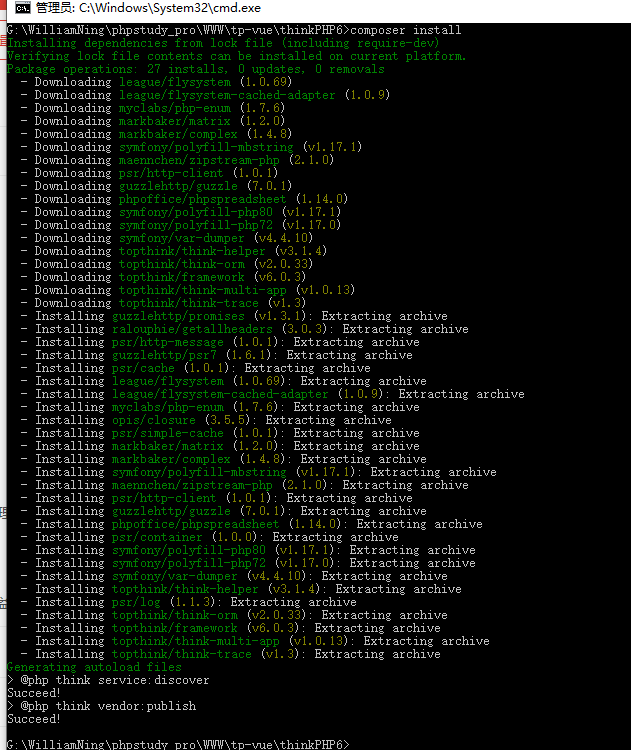Click the 'Downloading phpoffice/phpspreadsheet' line
Viewport: 631px width, 750px height.
[184, 199]
